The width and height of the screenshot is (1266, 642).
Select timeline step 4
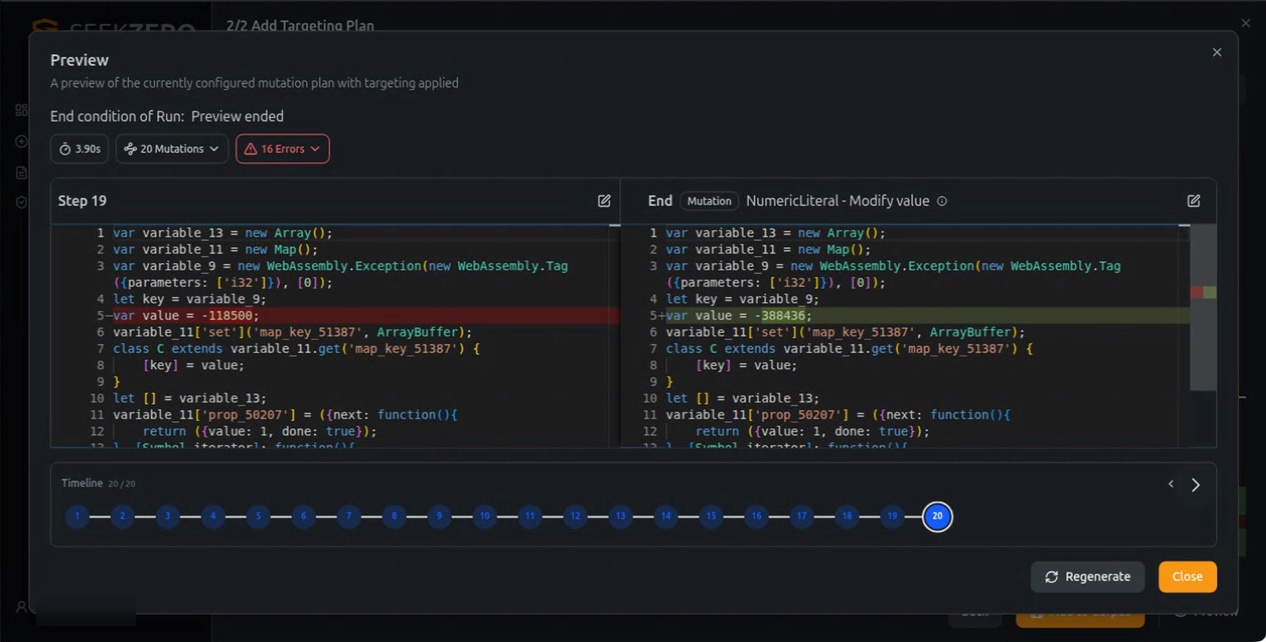click(213, 517)
